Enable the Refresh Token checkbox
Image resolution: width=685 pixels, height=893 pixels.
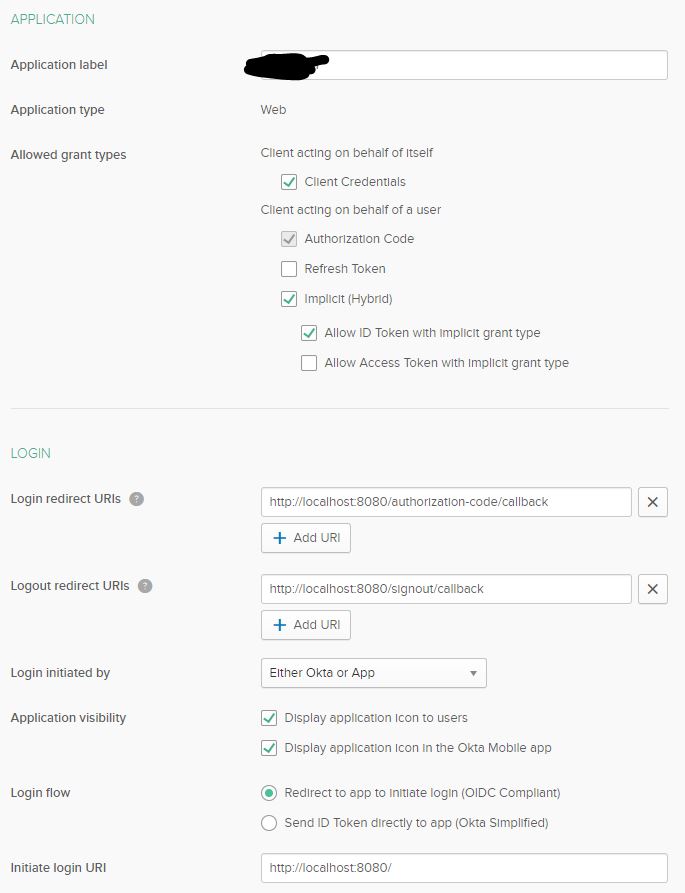(289, 269)
